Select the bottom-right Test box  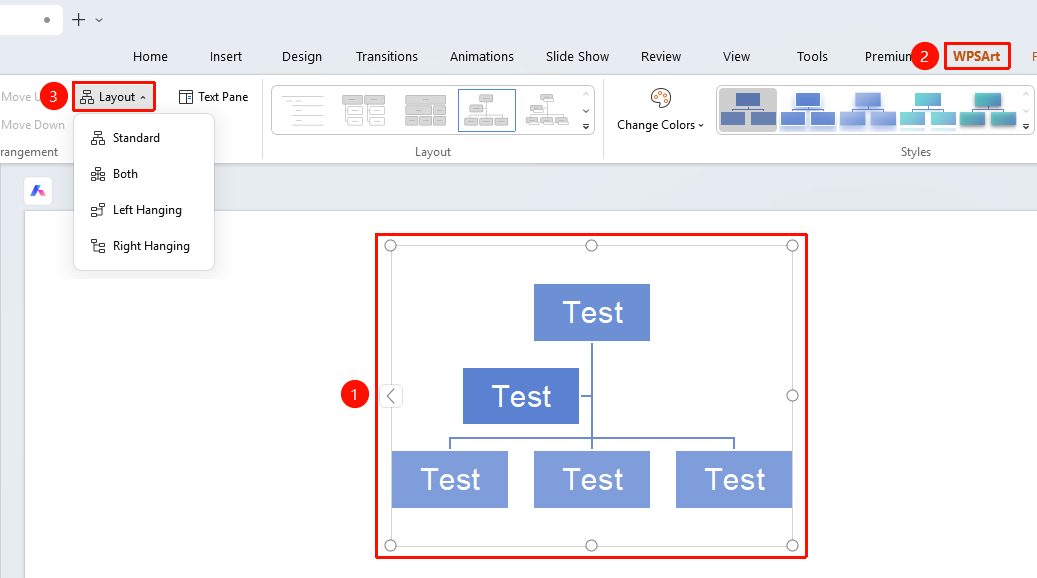click(734, 479)
